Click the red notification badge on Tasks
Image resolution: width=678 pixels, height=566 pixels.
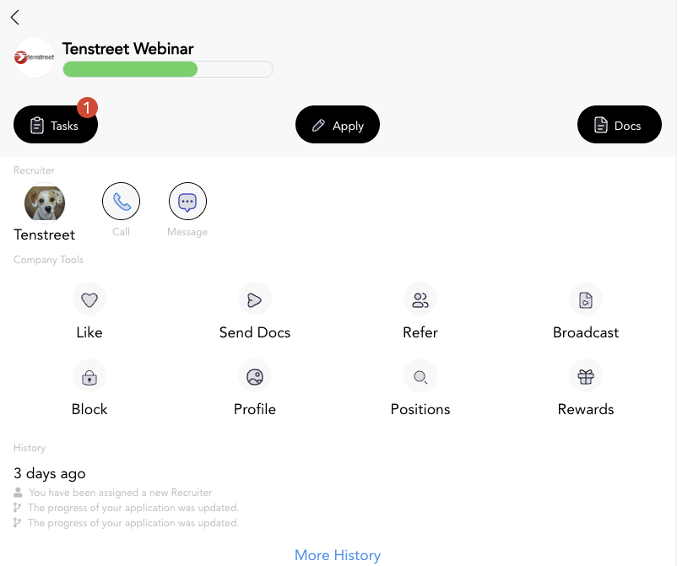[x=87, y=107]
